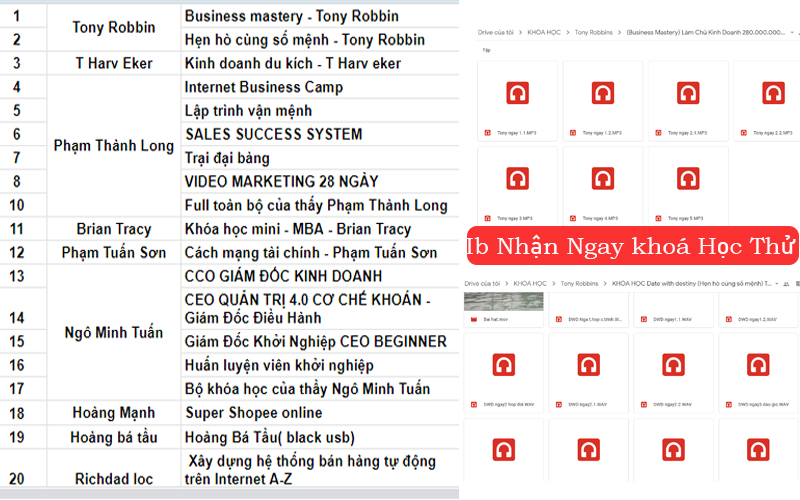Go to KHÓA HỌC in Date with destiny breadcrumb
This screenshot has width=800, height=500.
(530, 284)
